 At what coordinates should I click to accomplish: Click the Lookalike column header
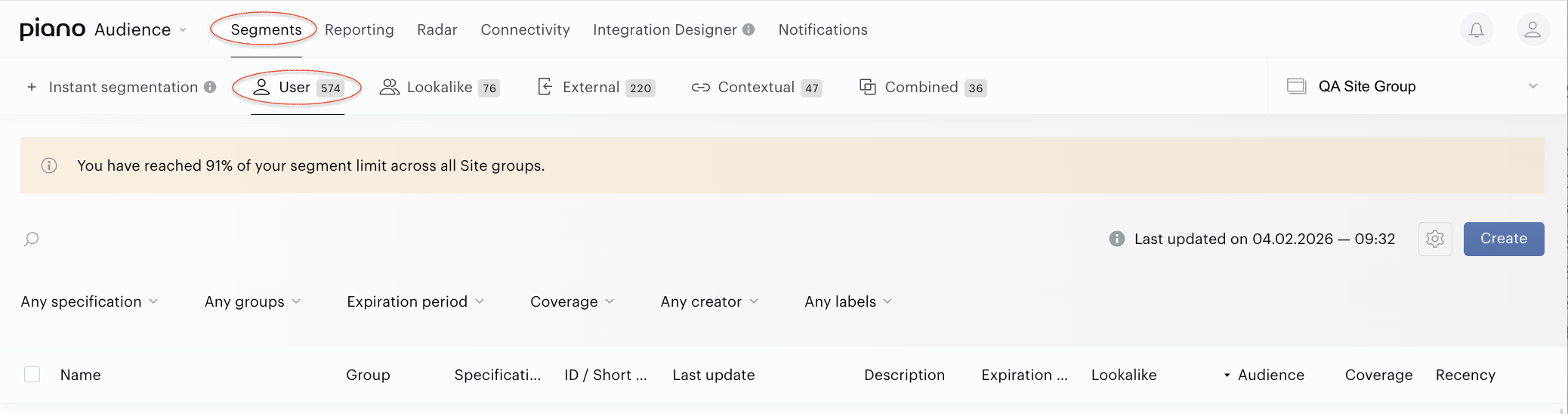(1124, 375)
